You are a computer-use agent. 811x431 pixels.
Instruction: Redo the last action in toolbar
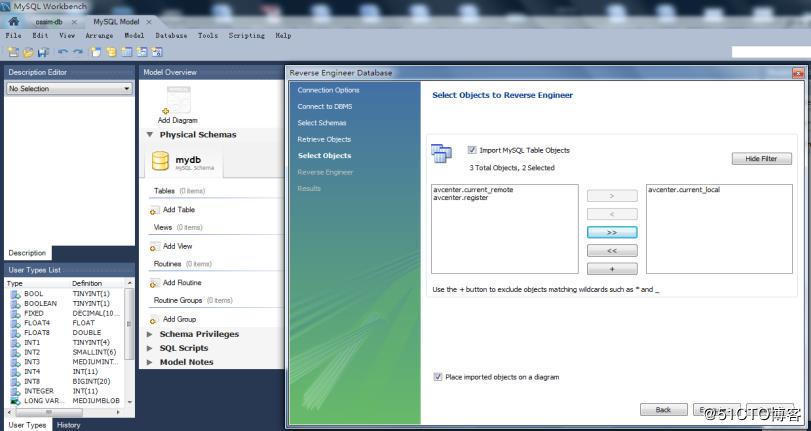pos(78,52)
